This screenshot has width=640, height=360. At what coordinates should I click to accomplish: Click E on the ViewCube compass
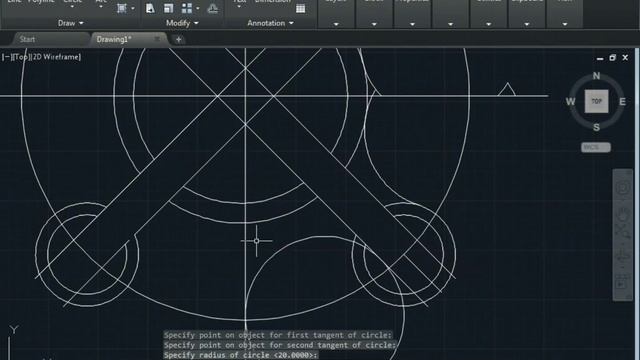click(622, 102)
